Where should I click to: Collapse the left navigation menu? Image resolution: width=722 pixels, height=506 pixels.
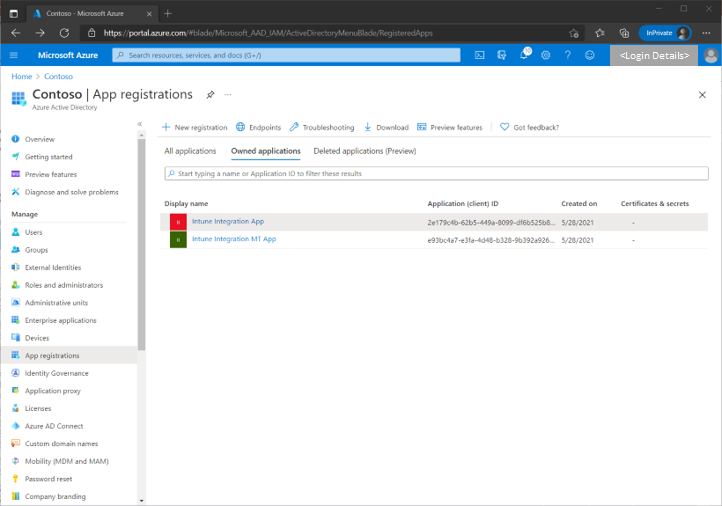pyautogui.click(x=140, y=124)
